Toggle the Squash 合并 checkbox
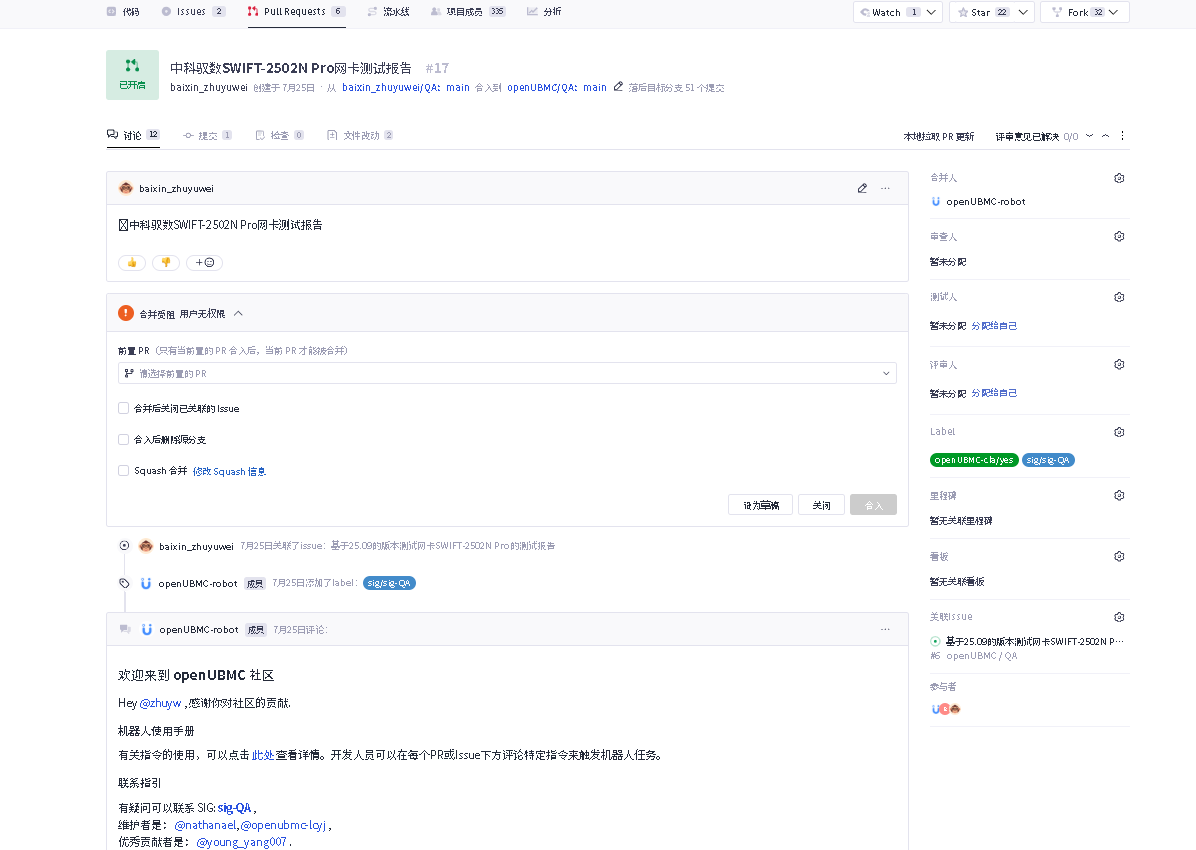The height and width of the screenshot is (850, 1196). 124,471
